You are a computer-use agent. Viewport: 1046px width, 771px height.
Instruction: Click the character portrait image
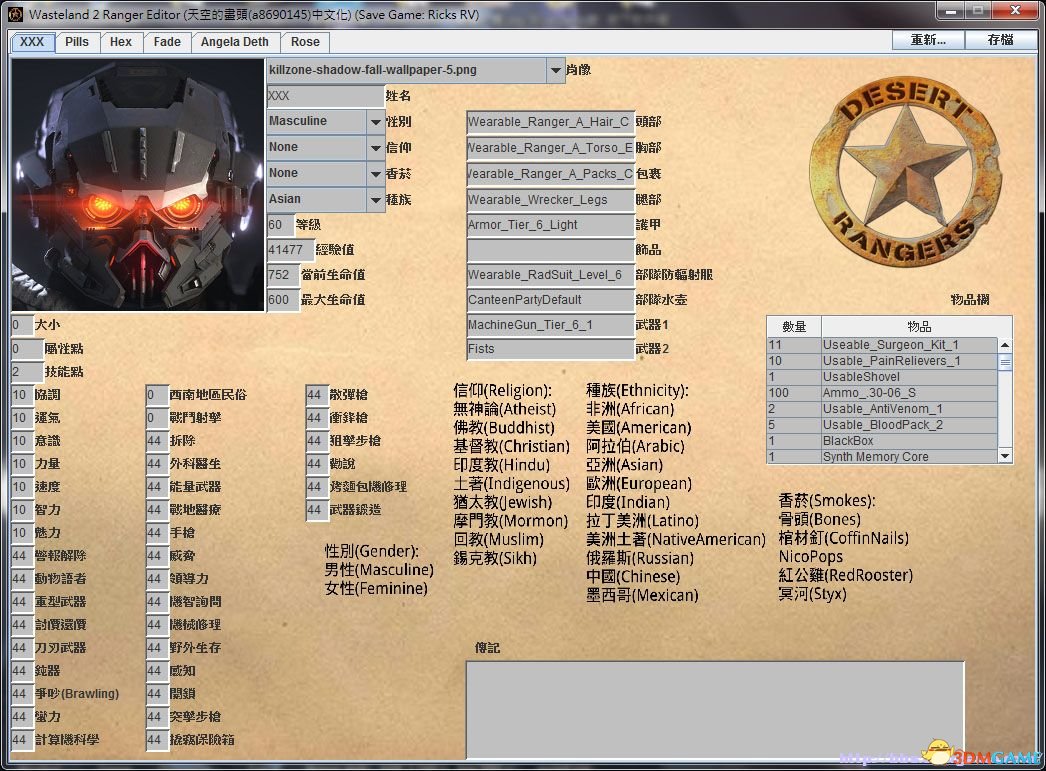pos(138,185)
